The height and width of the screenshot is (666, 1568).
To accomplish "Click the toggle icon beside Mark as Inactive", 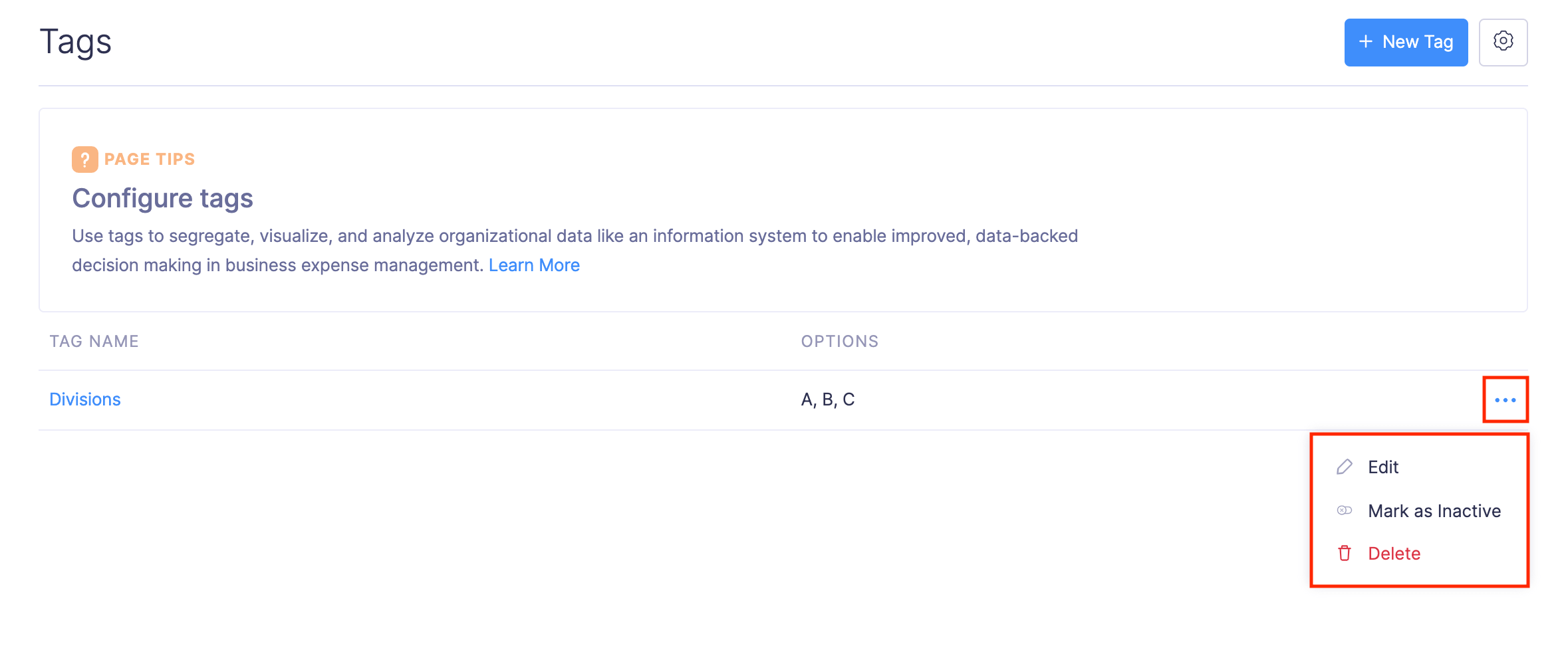I will [x=1344, y=510].
